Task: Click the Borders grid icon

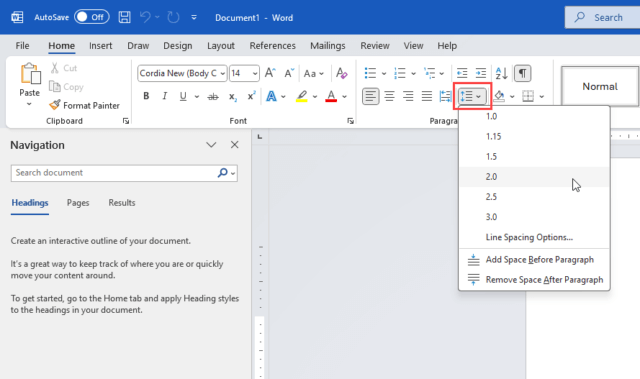Action: pos(528,96)
